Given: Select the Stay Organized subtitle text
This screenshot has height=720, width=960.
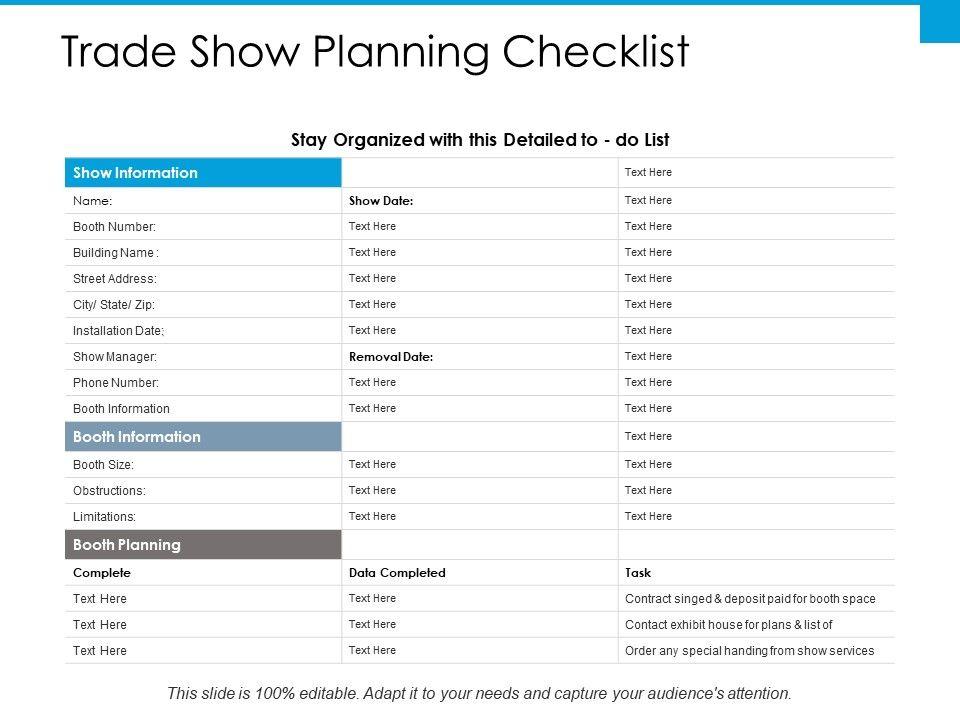Looking at the screenshot, I should [480, 140].
